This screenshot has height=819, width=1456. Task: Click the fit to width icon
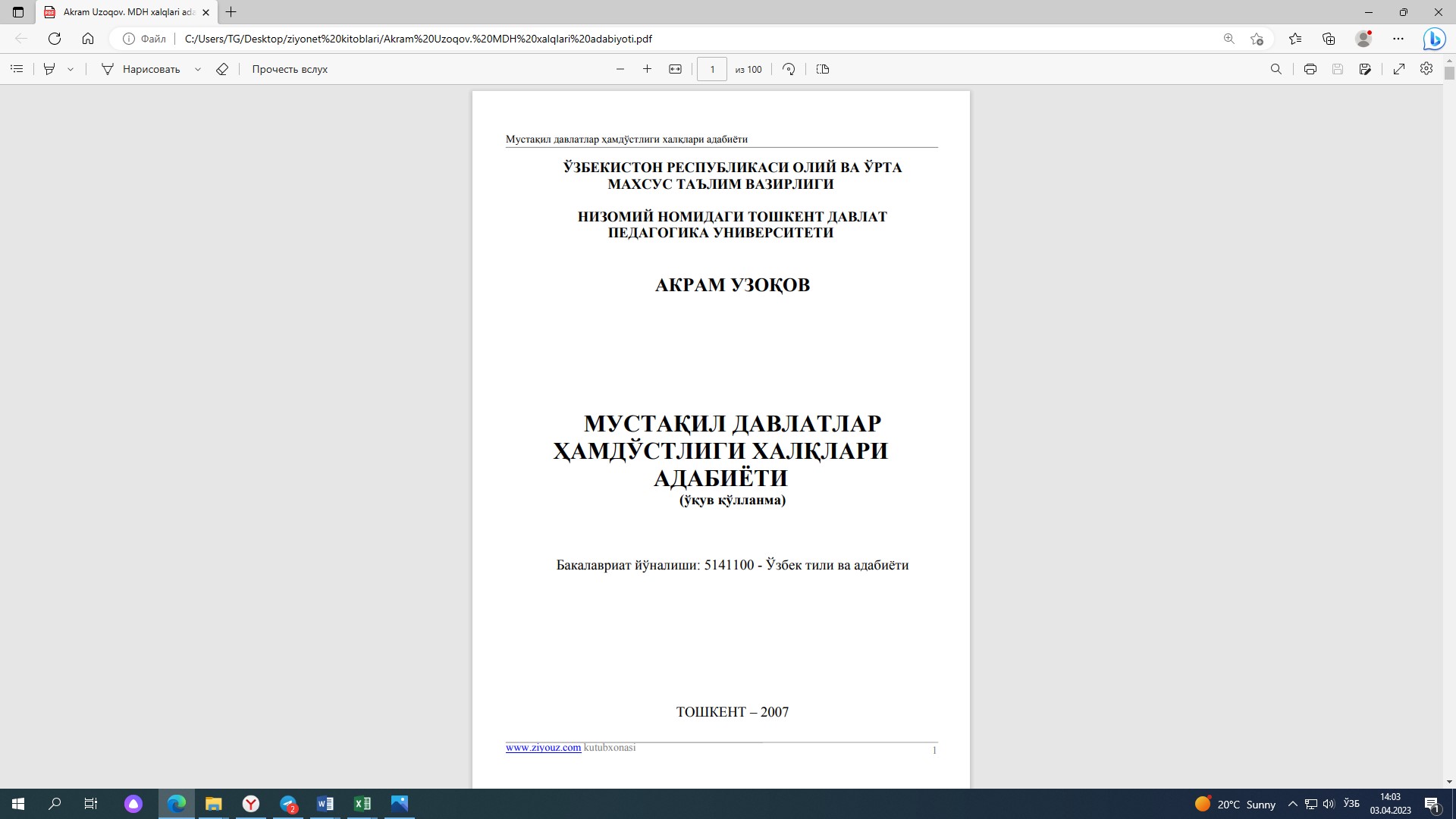coord(675,69)
